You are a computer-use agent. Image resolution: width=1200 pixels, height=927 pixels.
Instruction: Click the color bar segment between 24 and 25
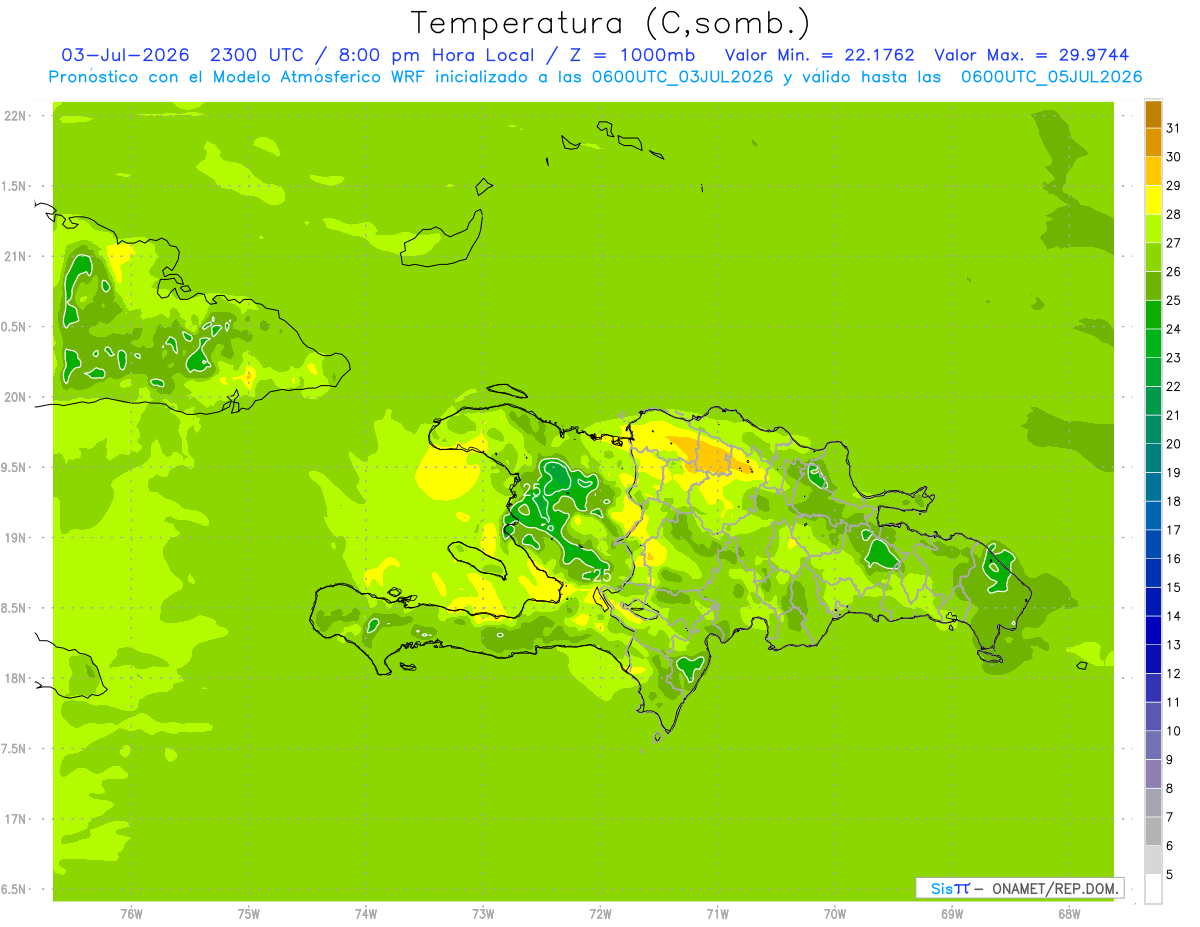(1153, 314)
